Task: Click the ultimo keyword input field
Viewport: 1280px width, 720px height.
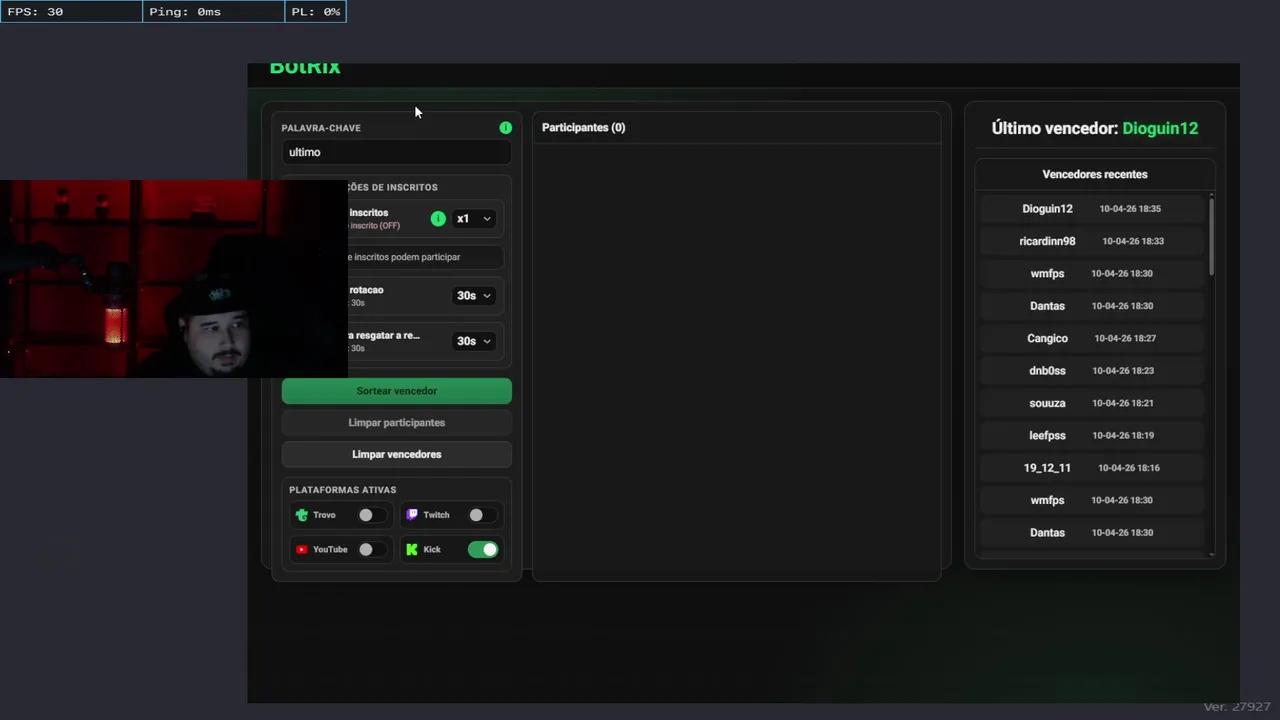Action: [x=396, y=152]
